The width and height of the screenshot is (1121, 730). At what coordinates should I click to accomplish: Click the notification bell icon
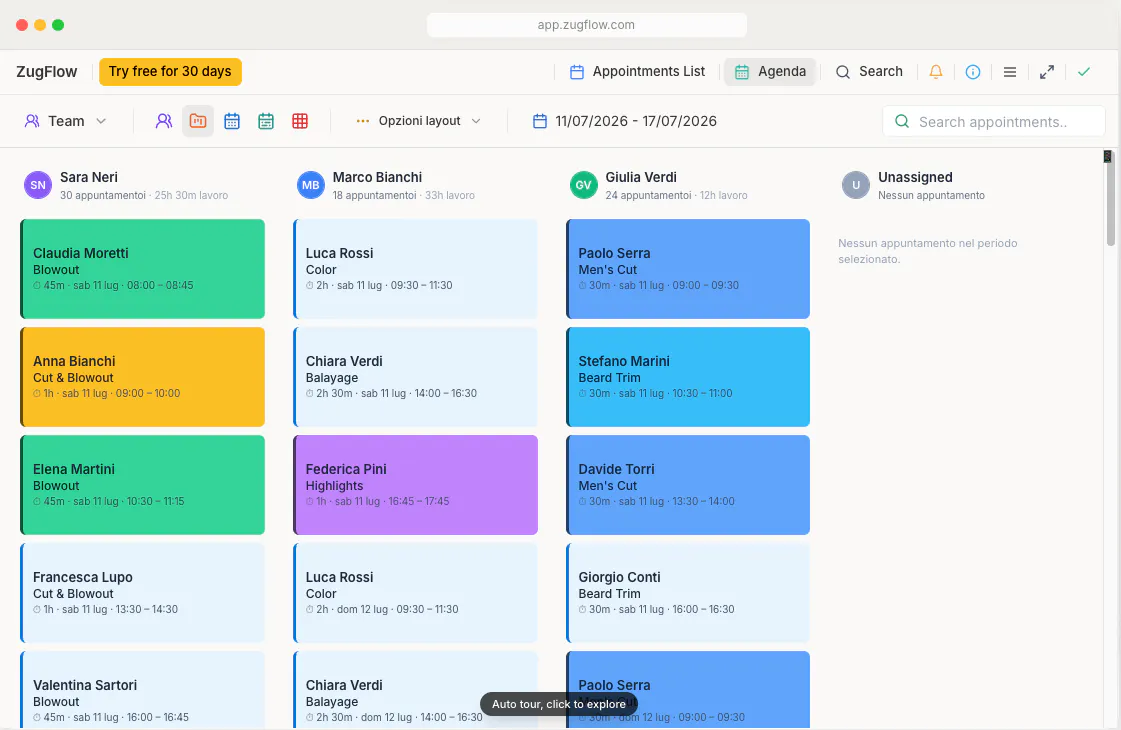pyautogui.click(x=936, y=71)
